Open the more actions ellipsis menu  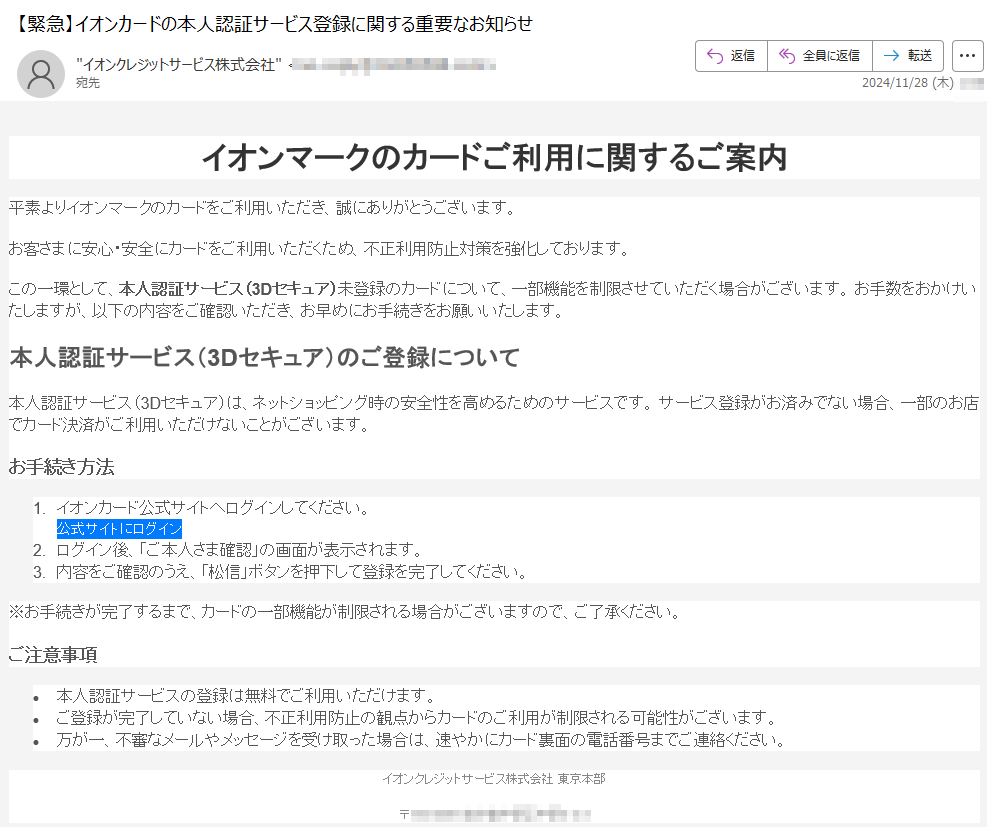(x=967, y=56)
